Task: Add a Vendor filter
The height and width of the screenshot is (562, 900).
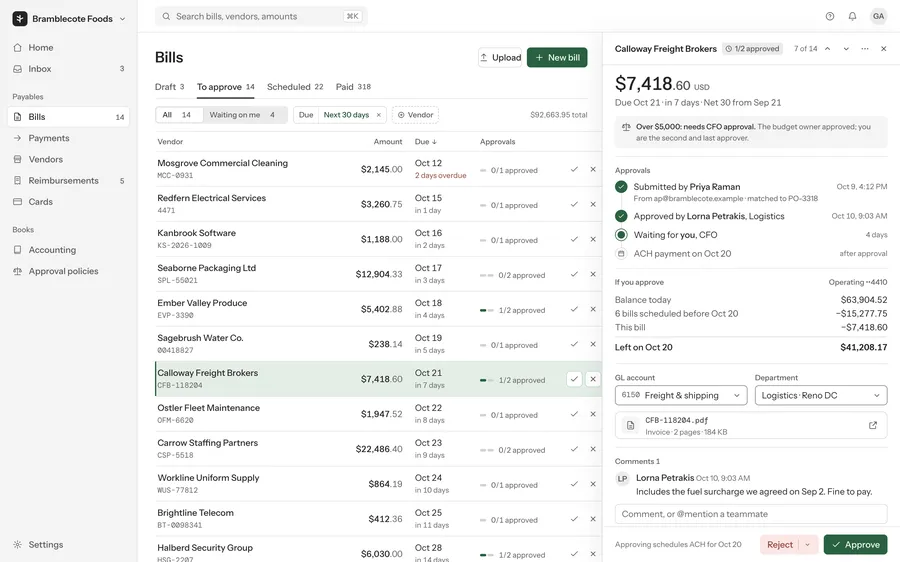Action: 415,115
